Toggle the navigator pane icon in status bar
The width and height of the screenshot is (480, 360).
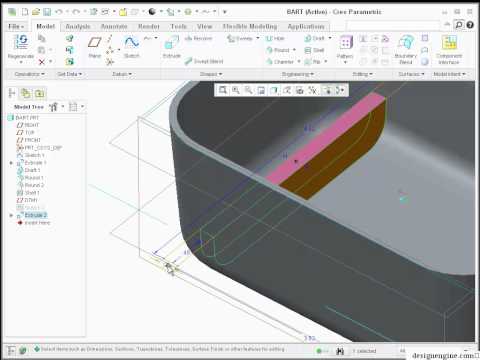(x=11, y=350)
